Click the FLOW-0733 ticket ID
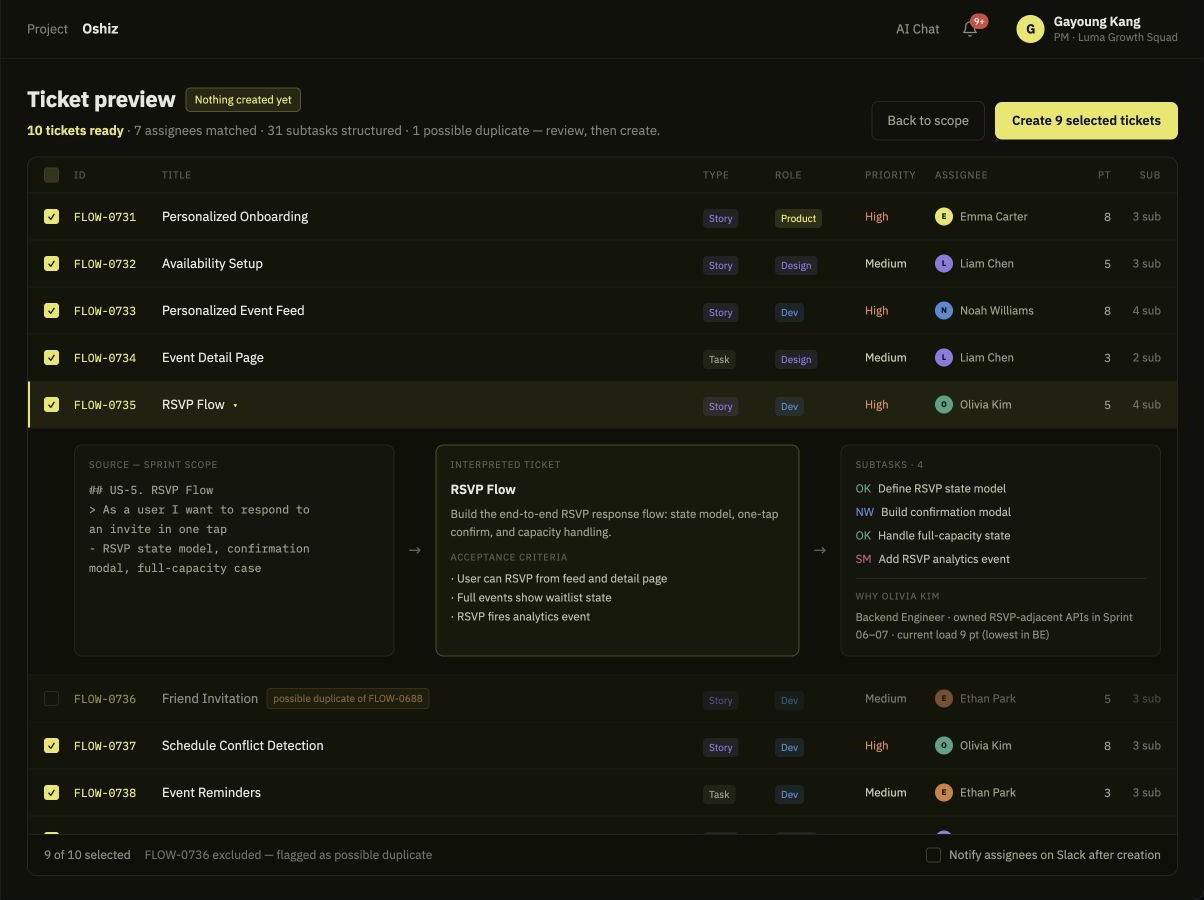This screenshot has height=900, width=1204. point(105,311)
